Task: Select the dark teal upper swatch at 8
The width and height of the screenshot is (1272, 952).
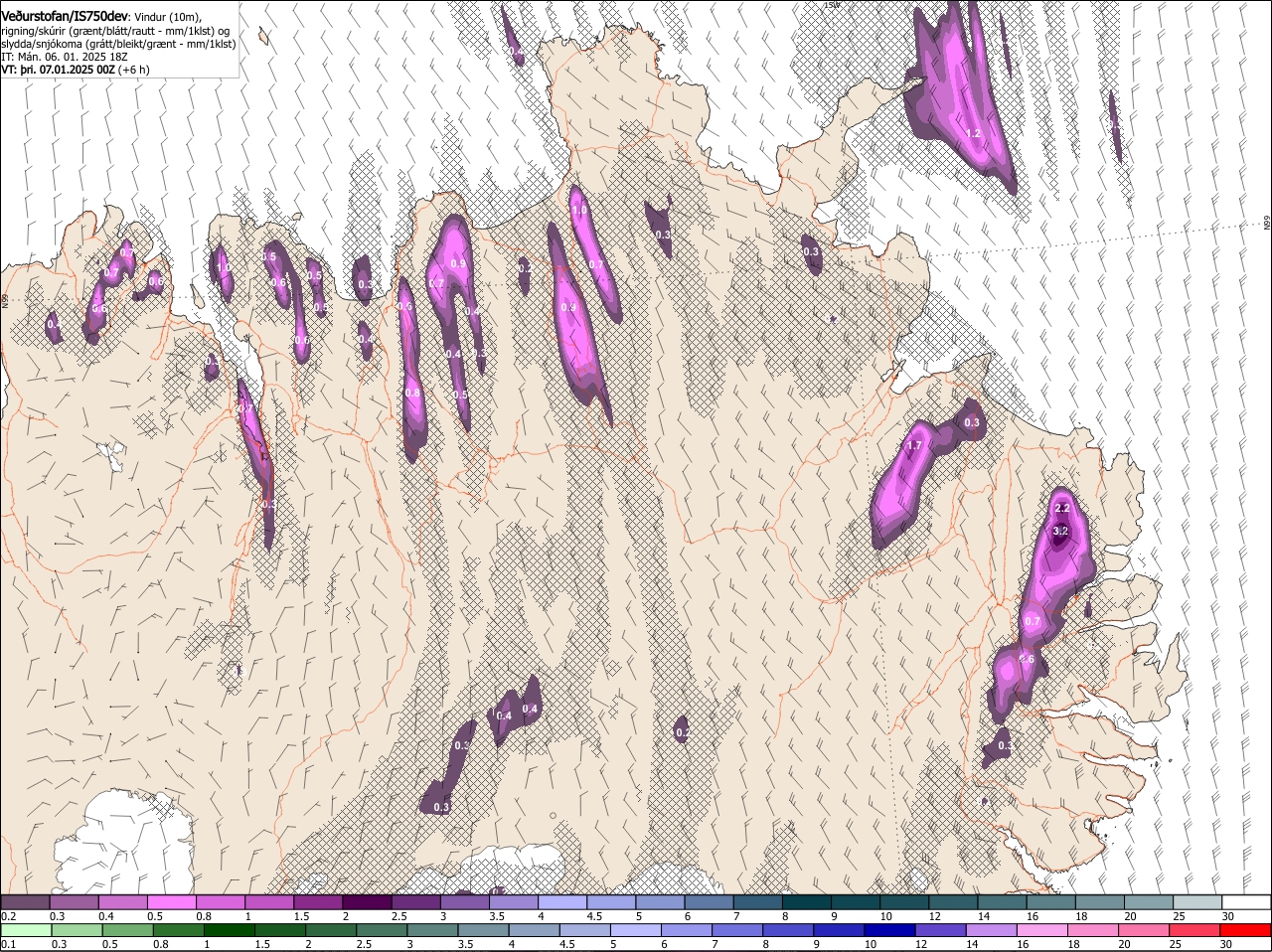Action: point(807,901)
